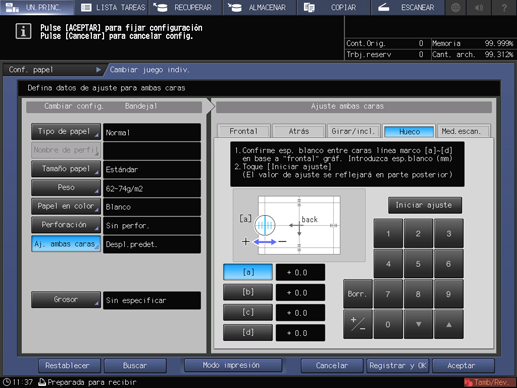This screenshot has width=517, height=388.
Task: Select Aj. ambas caras setting
Action: (66, 244)
